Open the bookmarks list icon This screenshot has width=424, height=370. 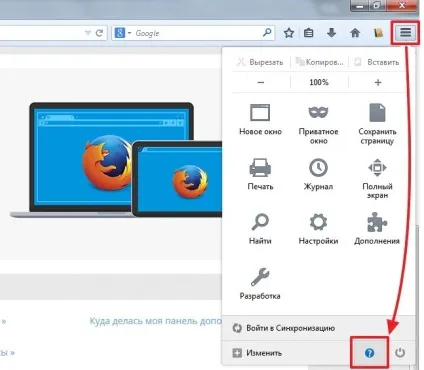pos(309,33)
